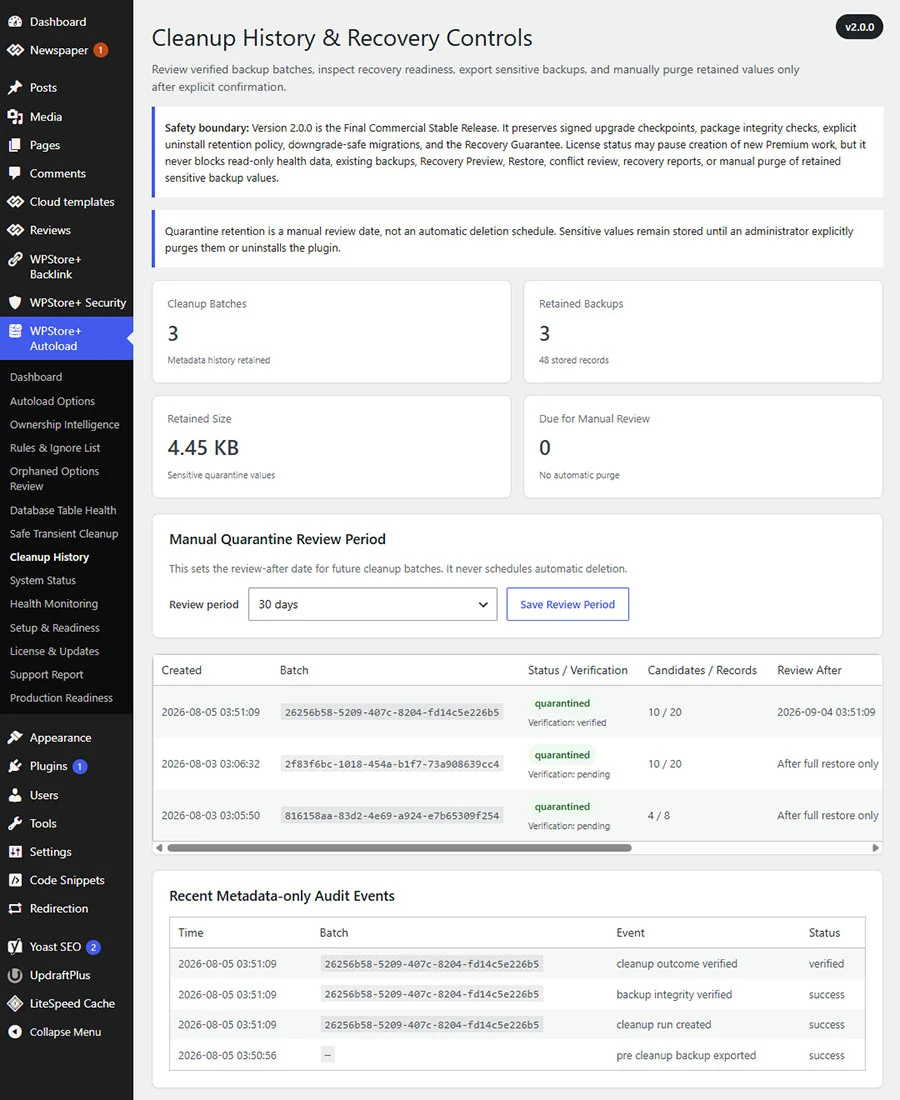900x1100 pixels.
Task: Click the WPStore+ Backlink chain icon
Action: coord(15,260)
